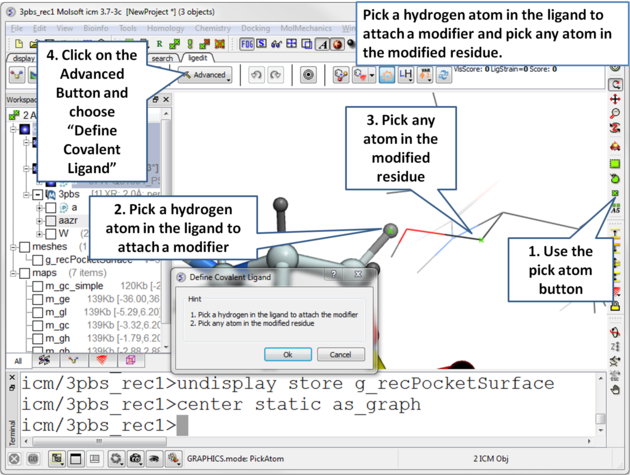
Task: Open the Advanced dropdown button
Action: (207, 75)
